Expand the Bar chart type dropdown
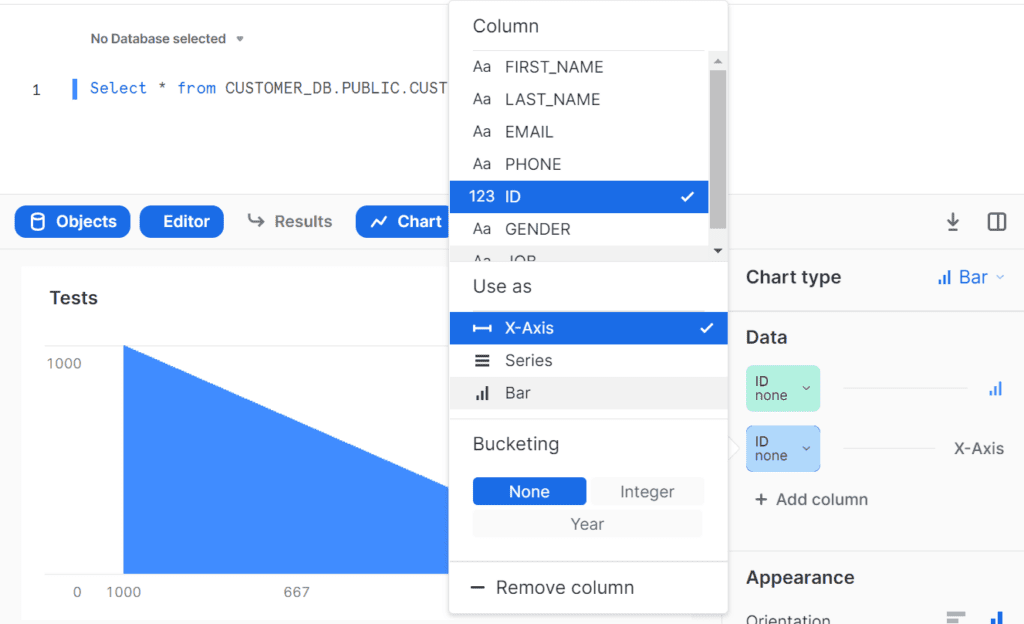Viewport: 1024px width, 624px height. click(x=971, y=278)
